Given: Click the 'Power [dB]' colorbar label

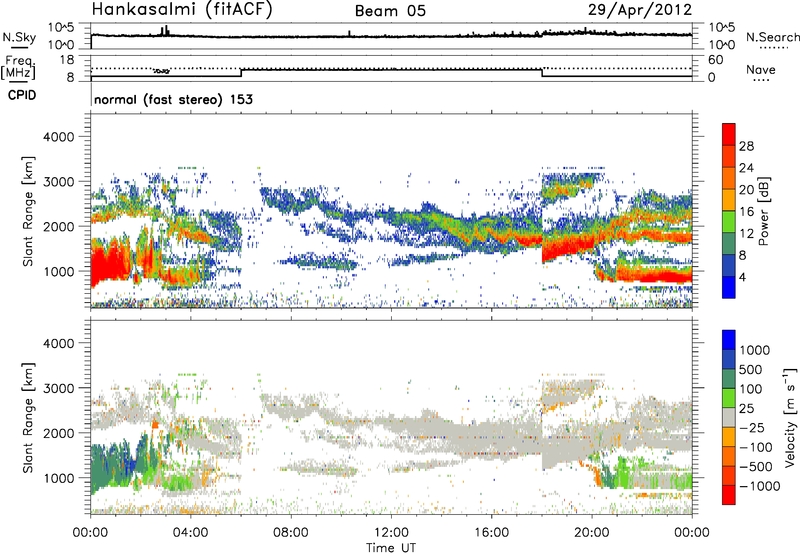Looking at the screenshot, I should [763, 211].
